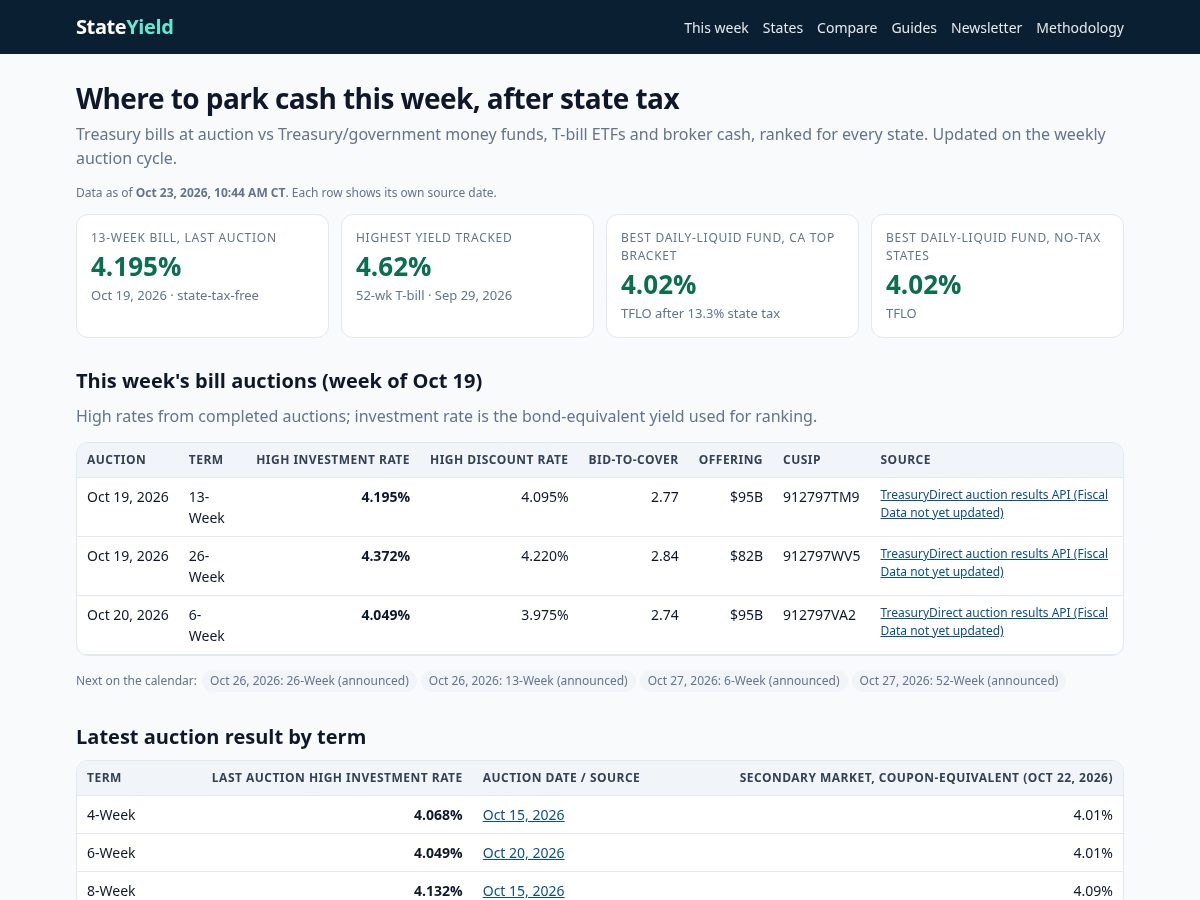Image resolution: width=1200 pixels, height=900 pixels.
Task: Select the Oct 27, 2026: 52-Week (announced) chip
Action: point(959,680)
